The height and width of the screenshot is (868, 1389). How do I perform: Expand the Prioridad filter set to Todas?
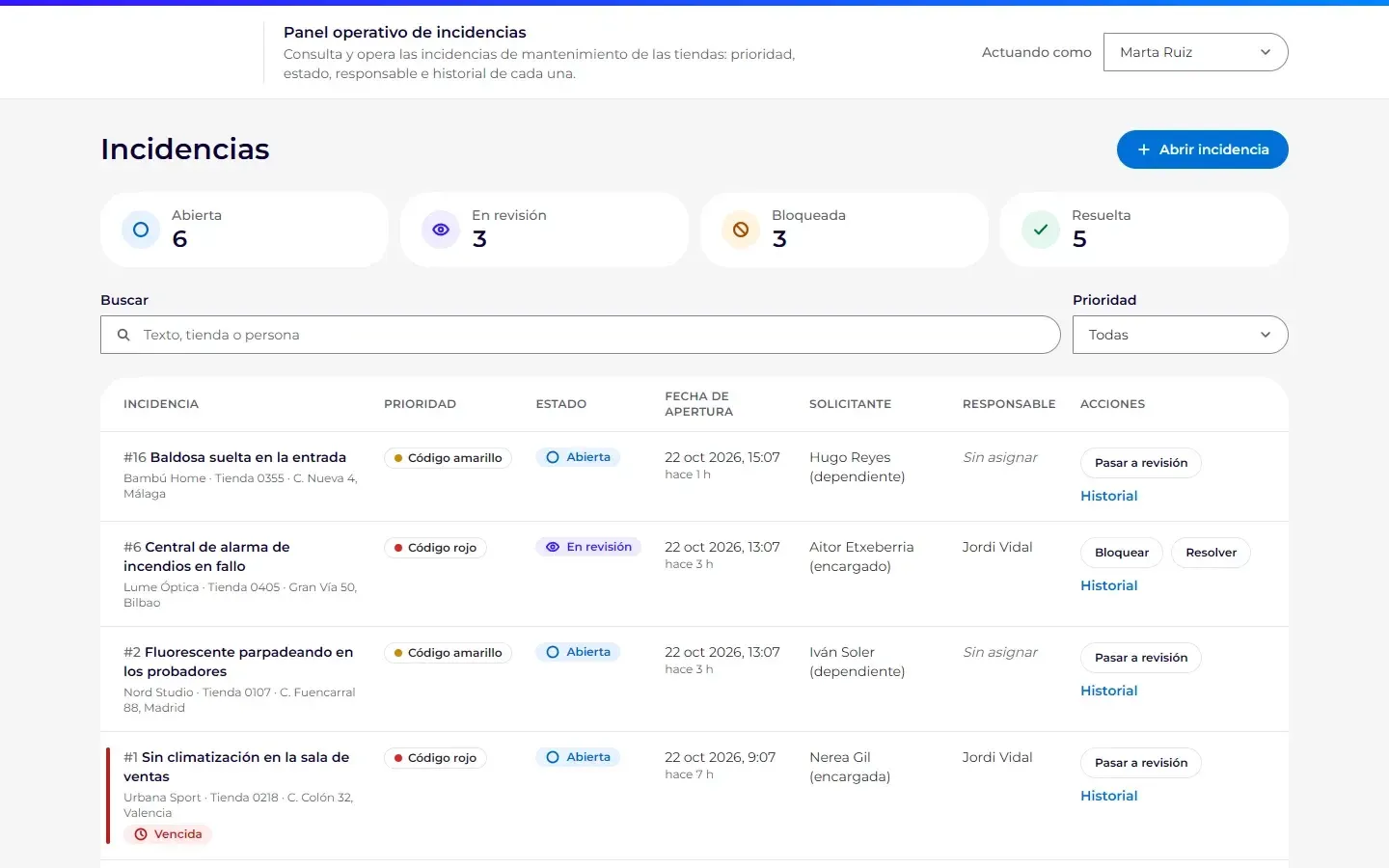tap(1181, 335)
